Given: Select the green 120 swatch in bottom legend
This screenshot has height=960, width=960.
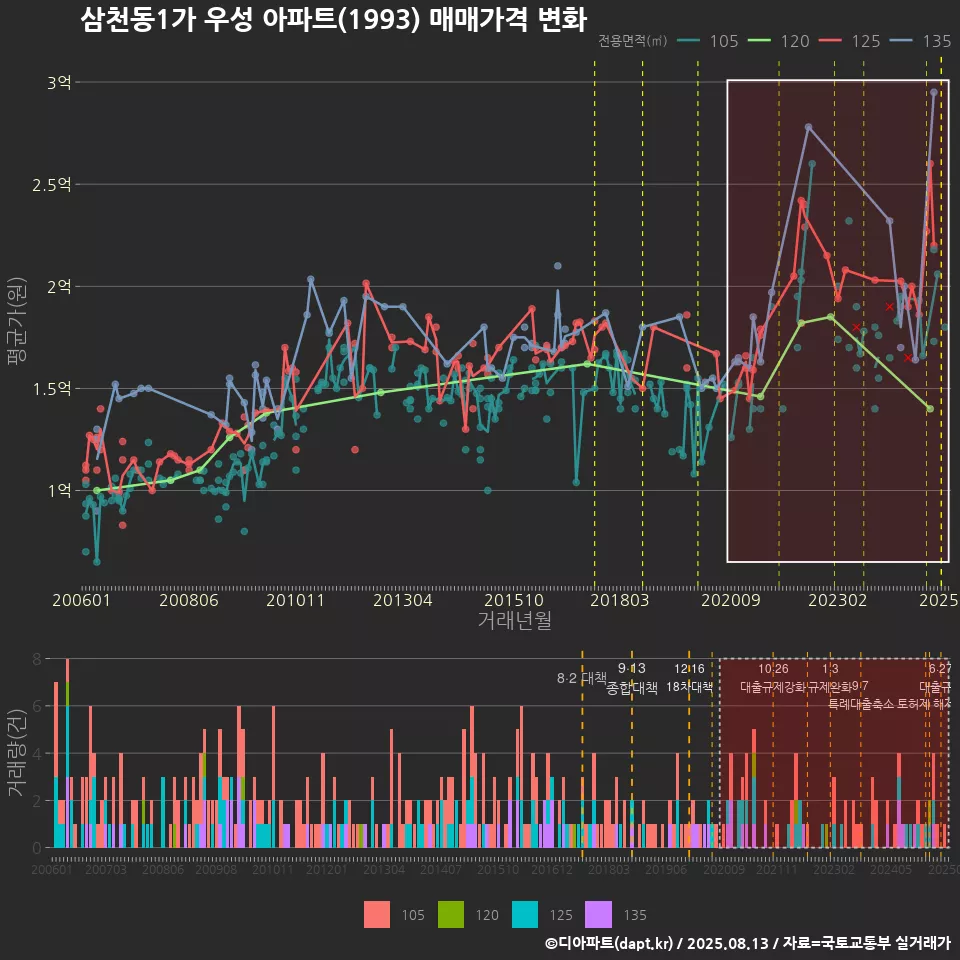Looking at the screenshot, I should coord(451,915).
